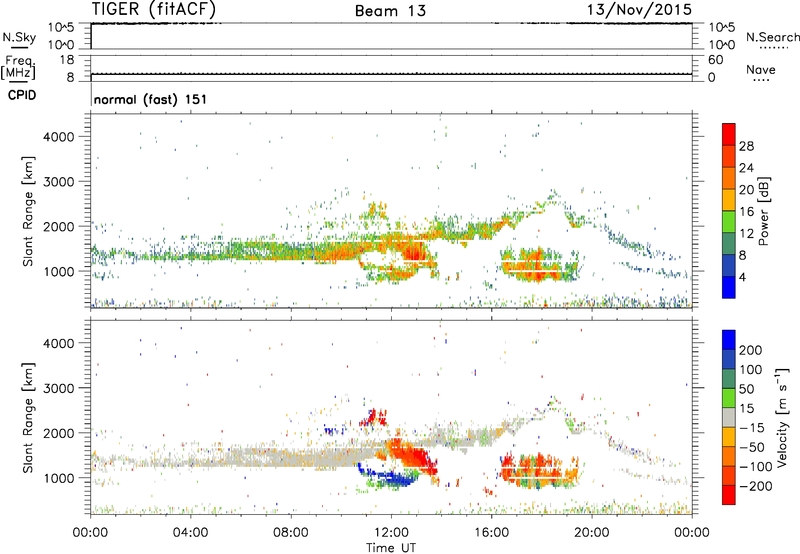Click the power panel 'Slant Range [km]' label
The image size is (800, 554).
pos(28,211)
